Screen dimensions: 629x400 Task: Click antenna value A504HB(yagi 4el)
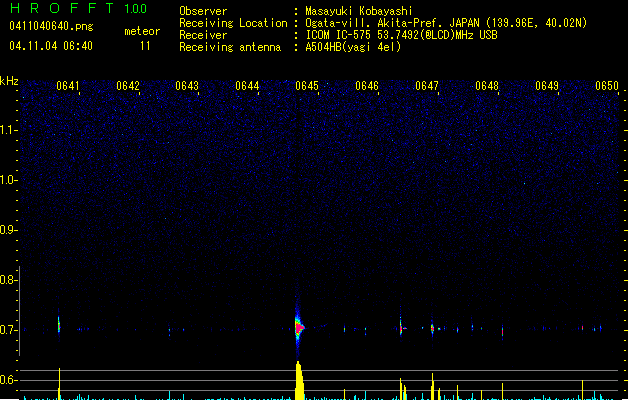coord(353,47)
